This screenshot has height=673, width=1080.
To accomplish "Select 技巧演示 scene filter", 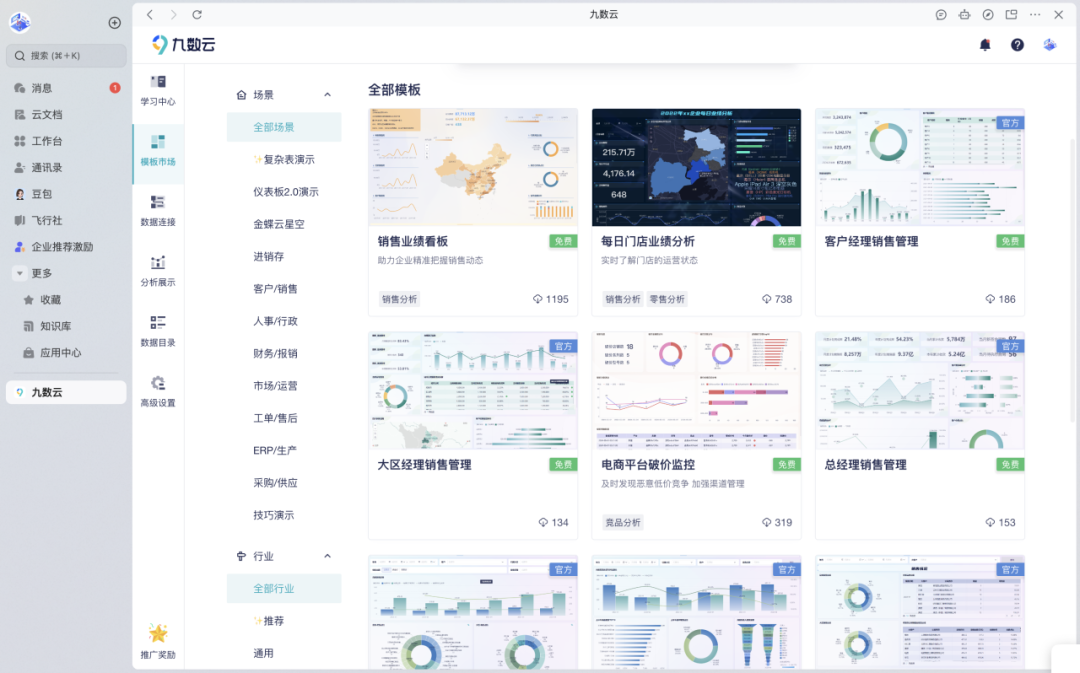I will [284, 516].
